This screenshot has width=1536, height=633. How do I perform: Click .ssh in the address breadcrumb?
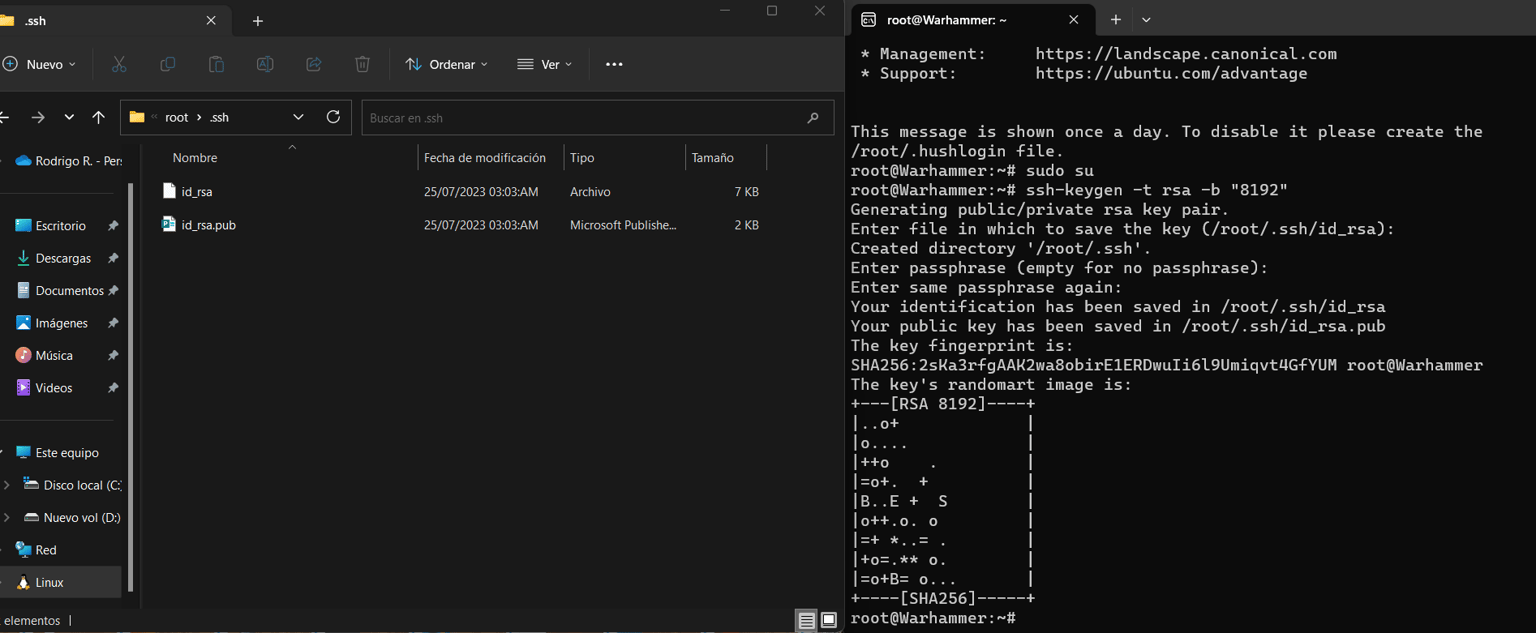pos(219,117)
